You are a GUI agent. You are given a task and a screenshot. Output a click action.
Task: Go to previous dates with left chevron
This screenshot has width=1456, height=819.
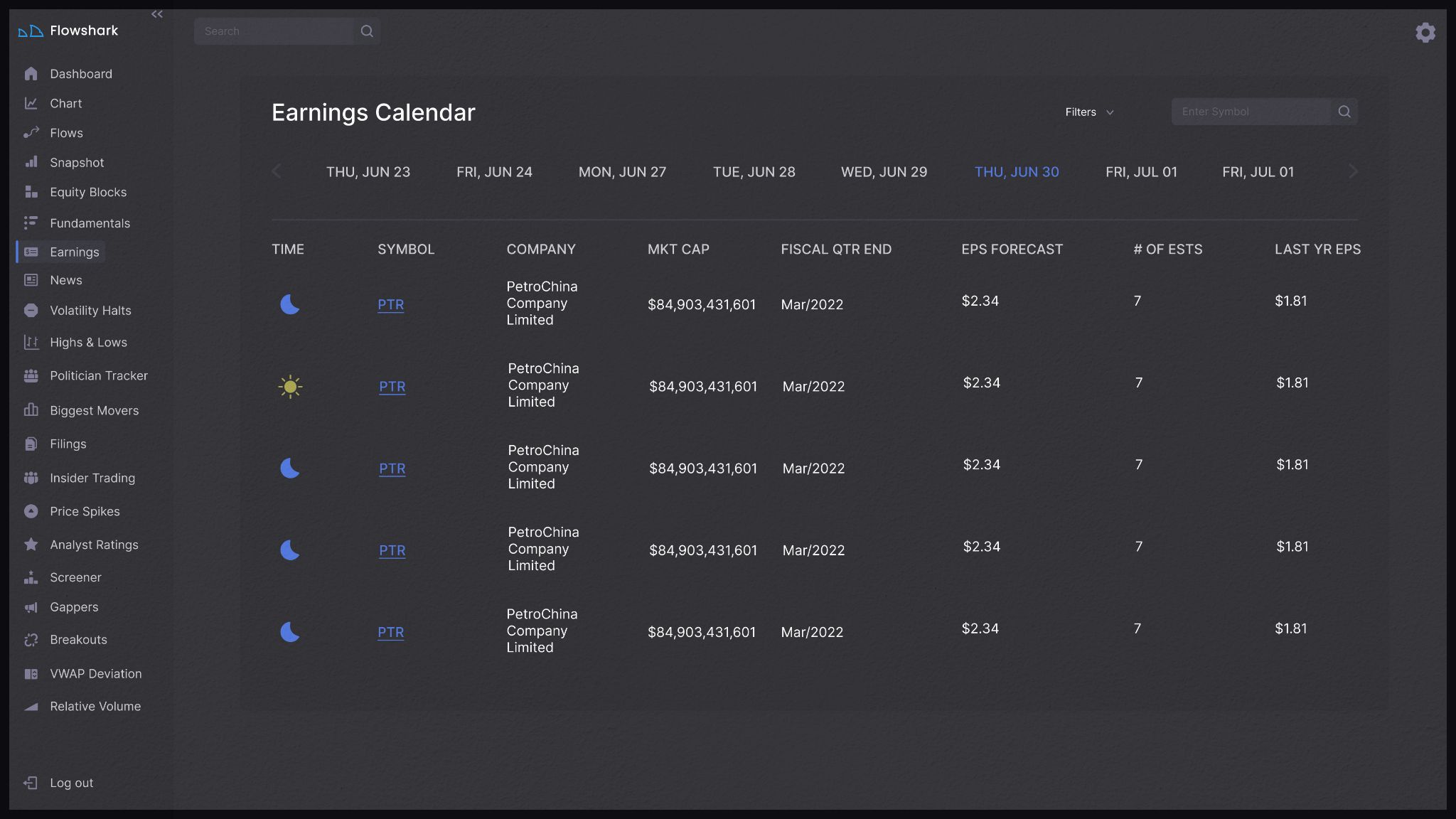277,172
